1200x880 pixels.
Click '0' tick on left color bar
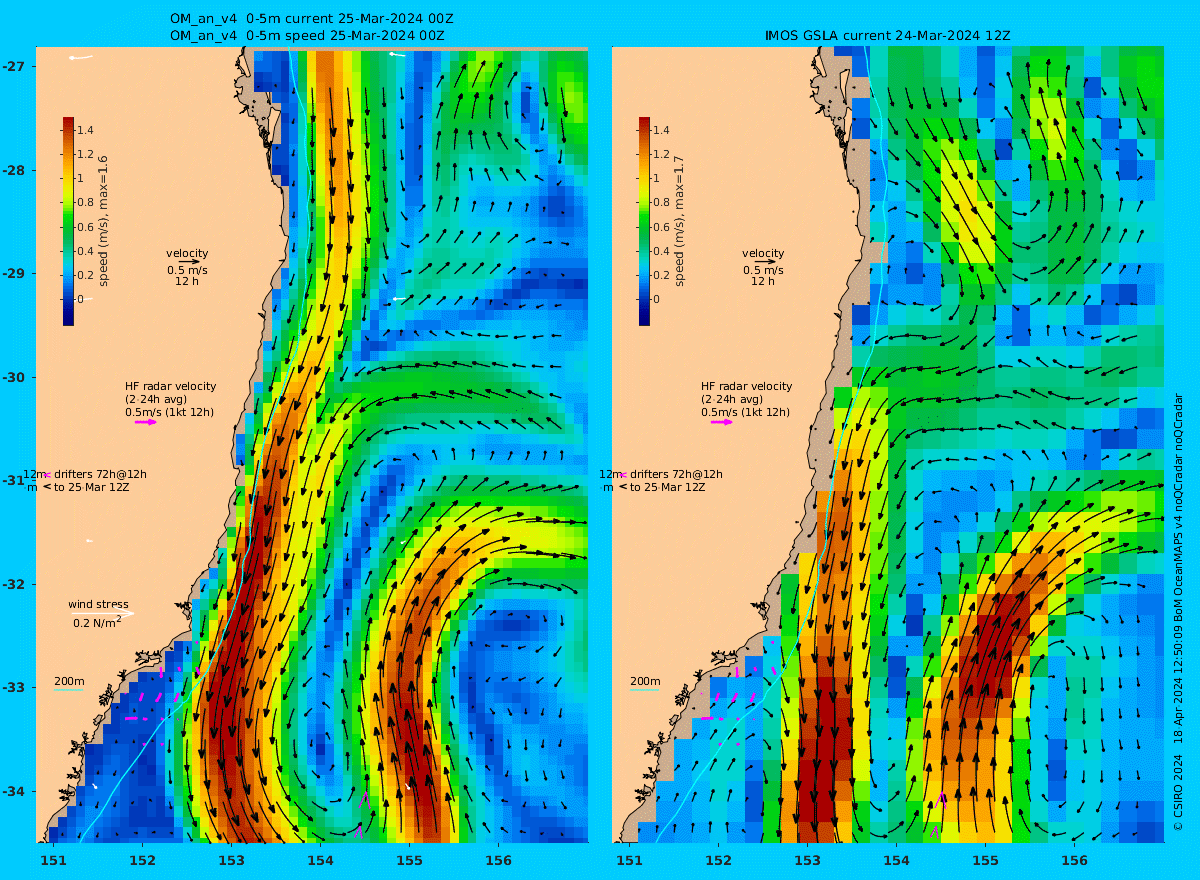tap(82, 299)
